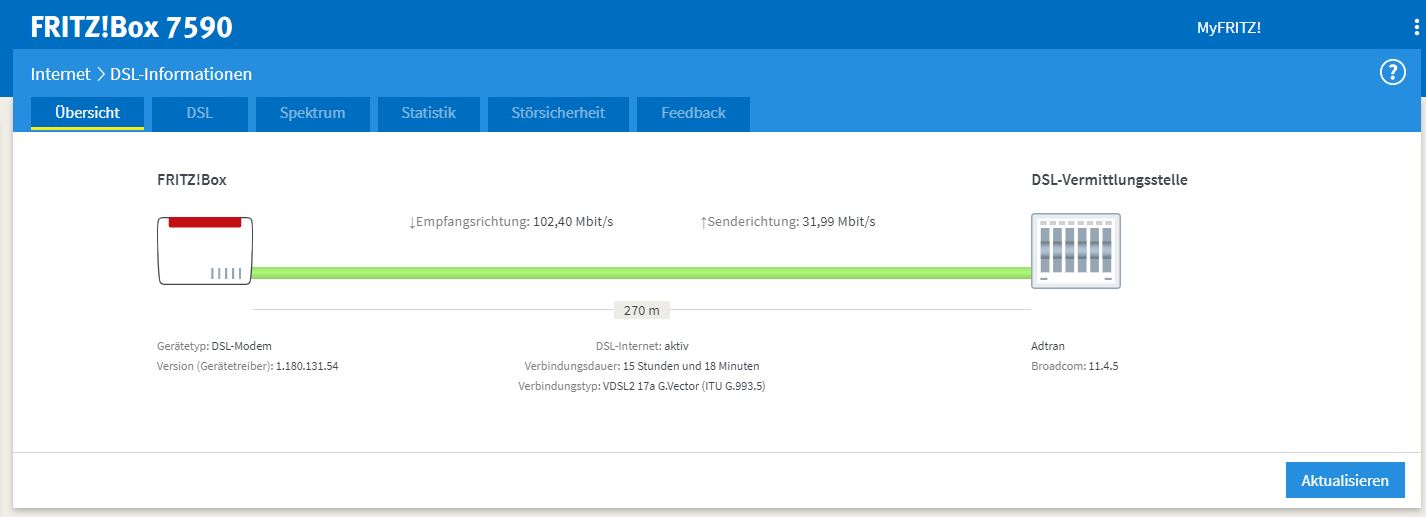Click the Adtran vendor text
This screenshot has height=517, width=1426.
point(1048,346)
